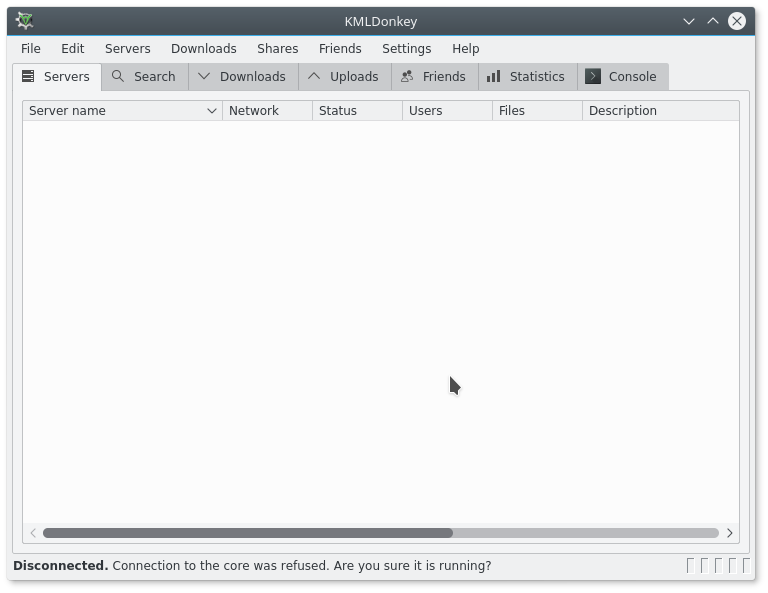Click the Statistics tab bar-chart icon

pos(493,76)
